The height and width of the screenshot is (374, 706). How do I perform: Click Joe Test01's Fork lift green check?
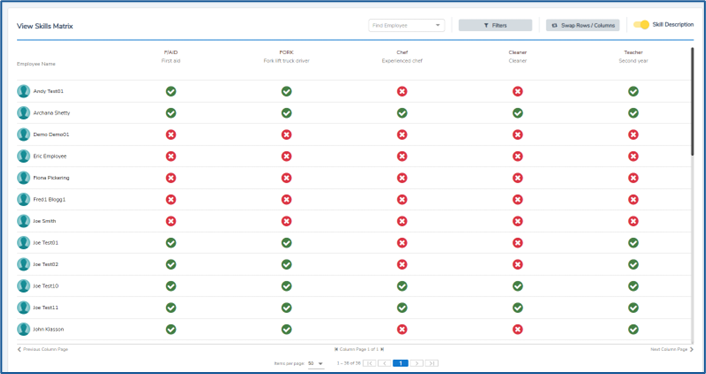tap(286, 243)
